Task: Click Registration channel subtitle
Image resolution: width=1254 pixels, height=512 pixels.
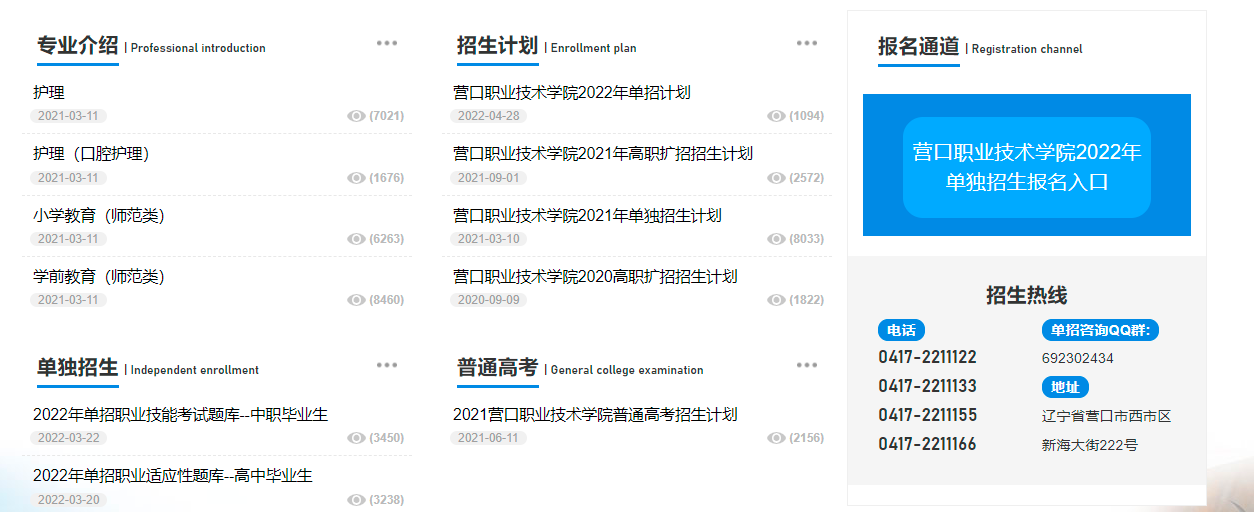Action: click(1027, 49)
